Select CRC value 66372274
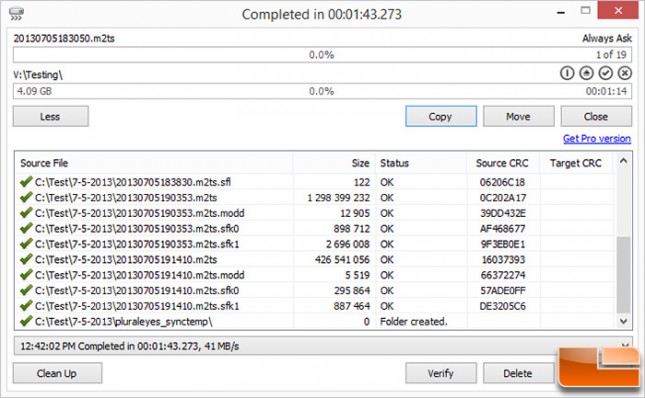 click(x=503, y=275)
